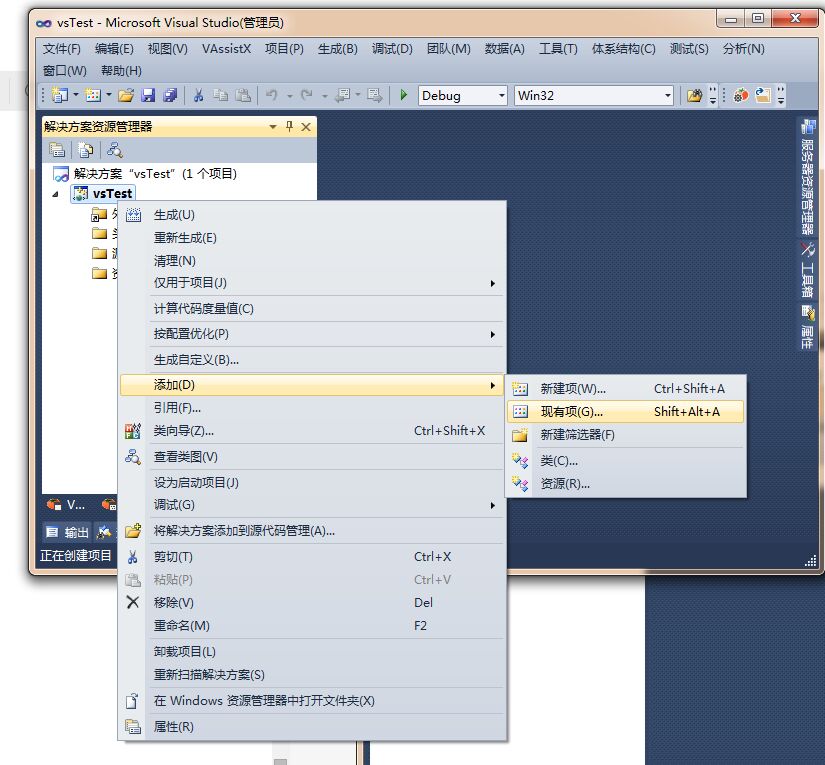Image resolution: width=825 pixels, height=765 pixels.
Task: Click the Paste toolbar icon
Action: tap(243, 95)
